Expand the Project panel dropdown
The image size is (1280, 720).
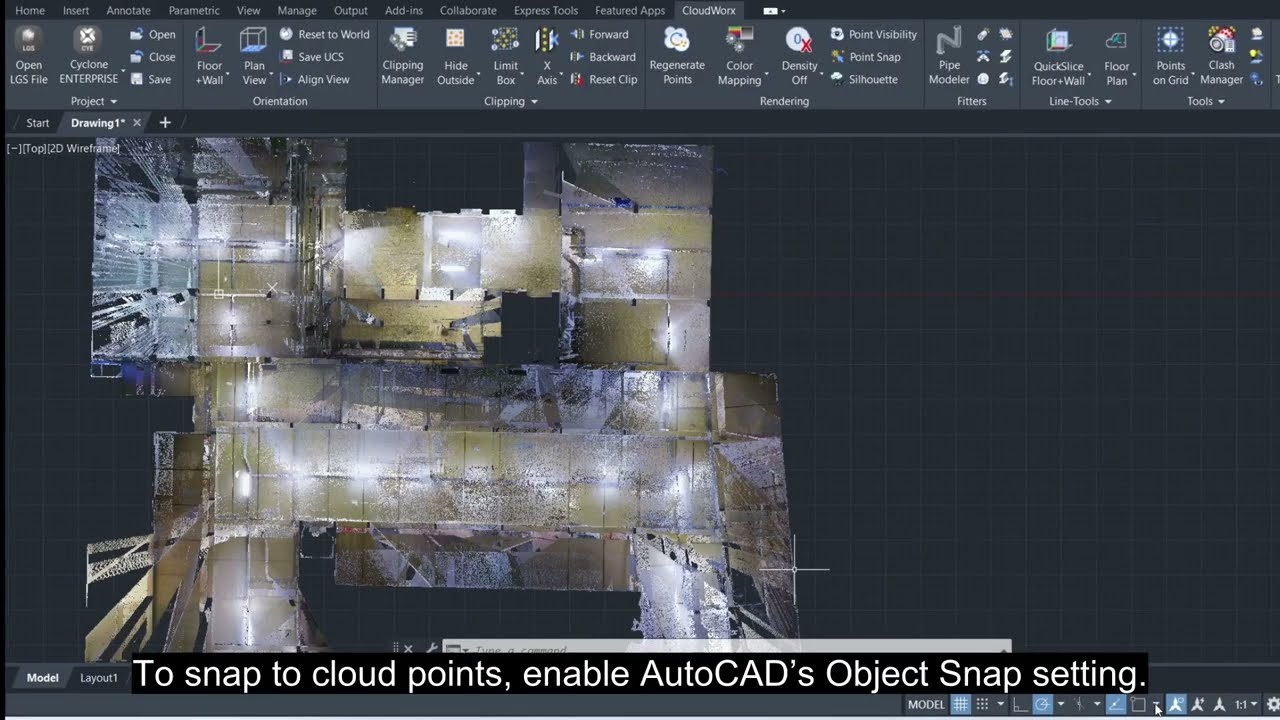pos(113,102)
